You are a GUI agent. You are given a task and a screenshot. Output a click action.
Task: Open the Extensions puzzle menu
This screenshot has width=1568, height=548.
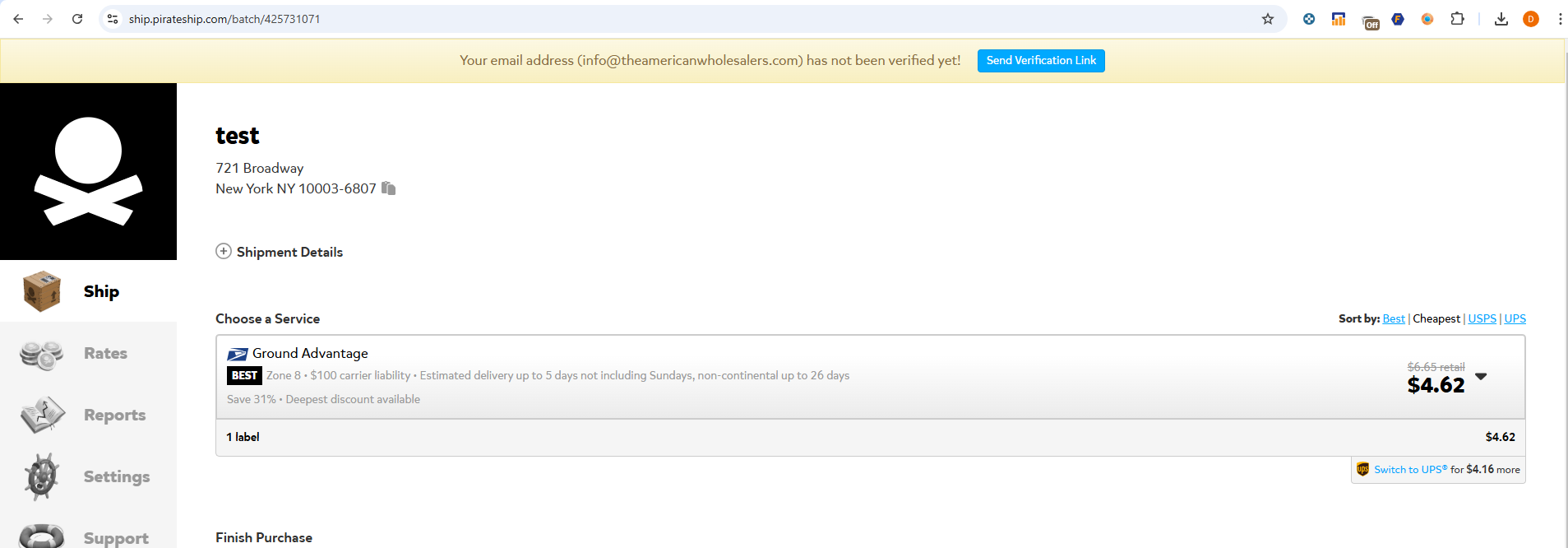coord(1457,19)
